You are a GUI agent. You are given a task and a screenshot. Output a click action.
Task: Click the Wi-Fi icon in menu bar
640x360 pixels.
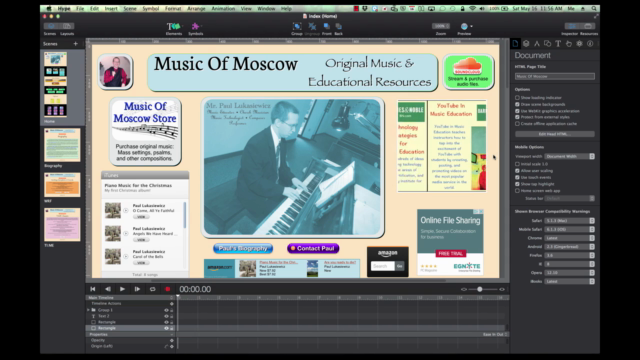coord(472,9)
